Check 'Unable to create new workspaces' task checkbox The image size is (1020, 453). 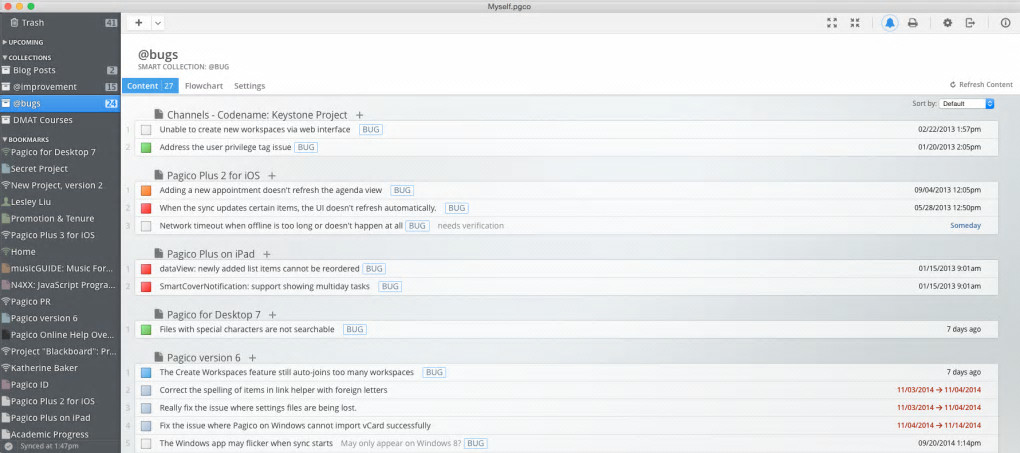[146, 130]
